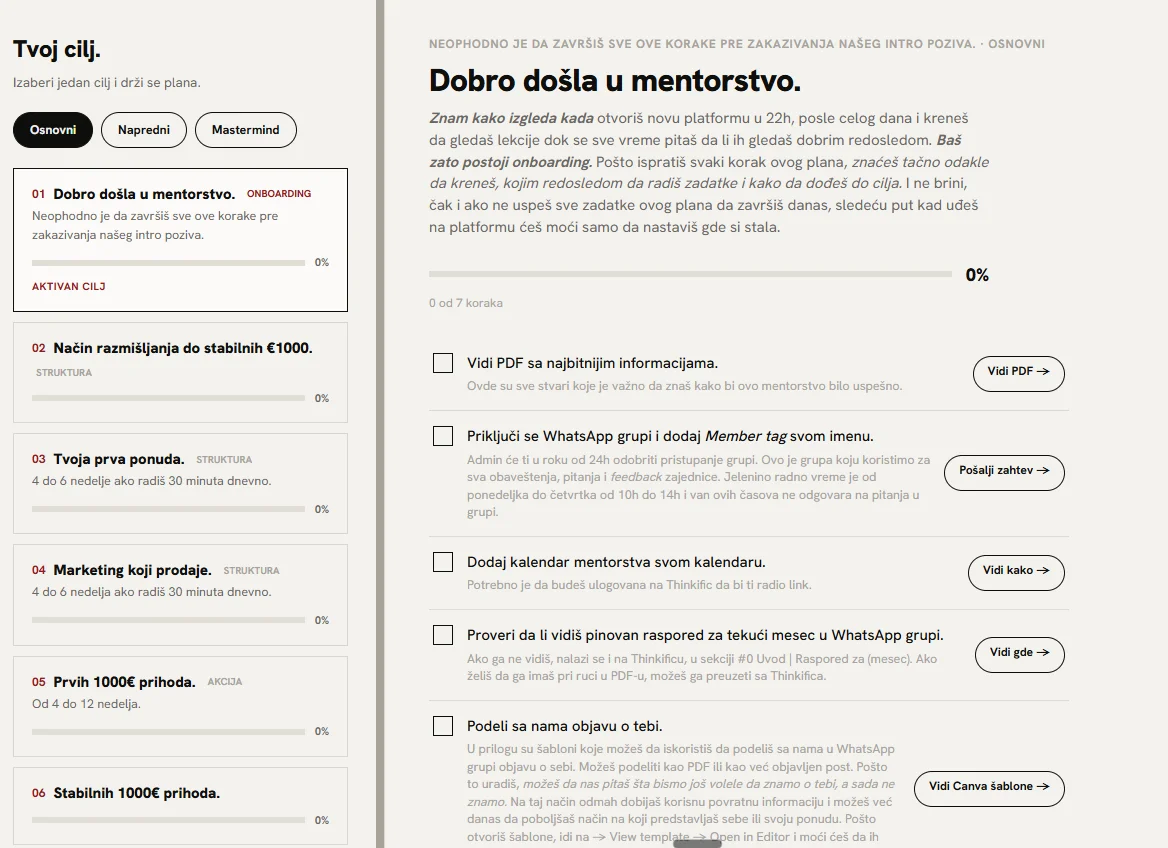
Task: Click the main onboarding progress bar above '0 od 7 koraka'
Action: [691, 274]
